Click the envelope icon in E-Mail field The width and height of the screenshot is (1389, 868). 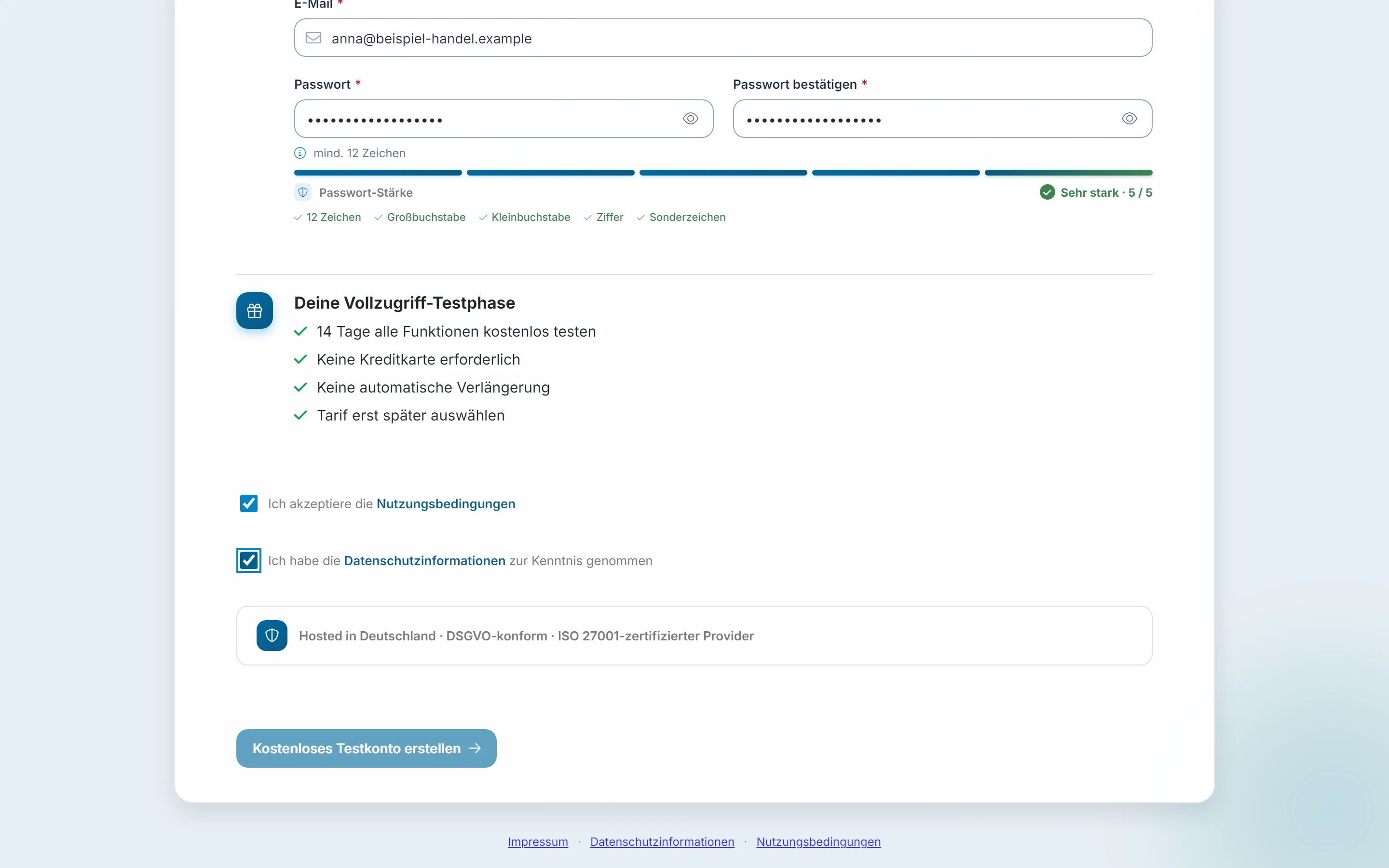[313, 38]
